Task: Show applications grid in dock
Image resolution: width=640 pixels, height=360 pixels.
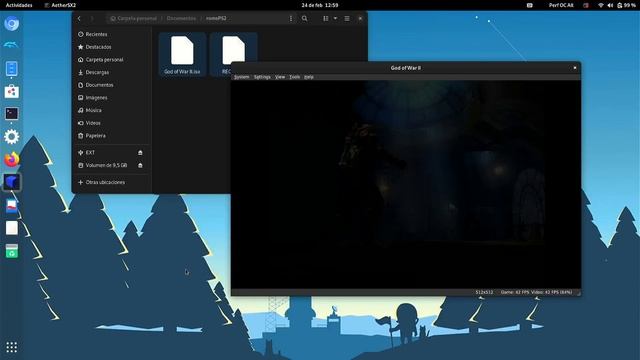Action: click(11, 347)
